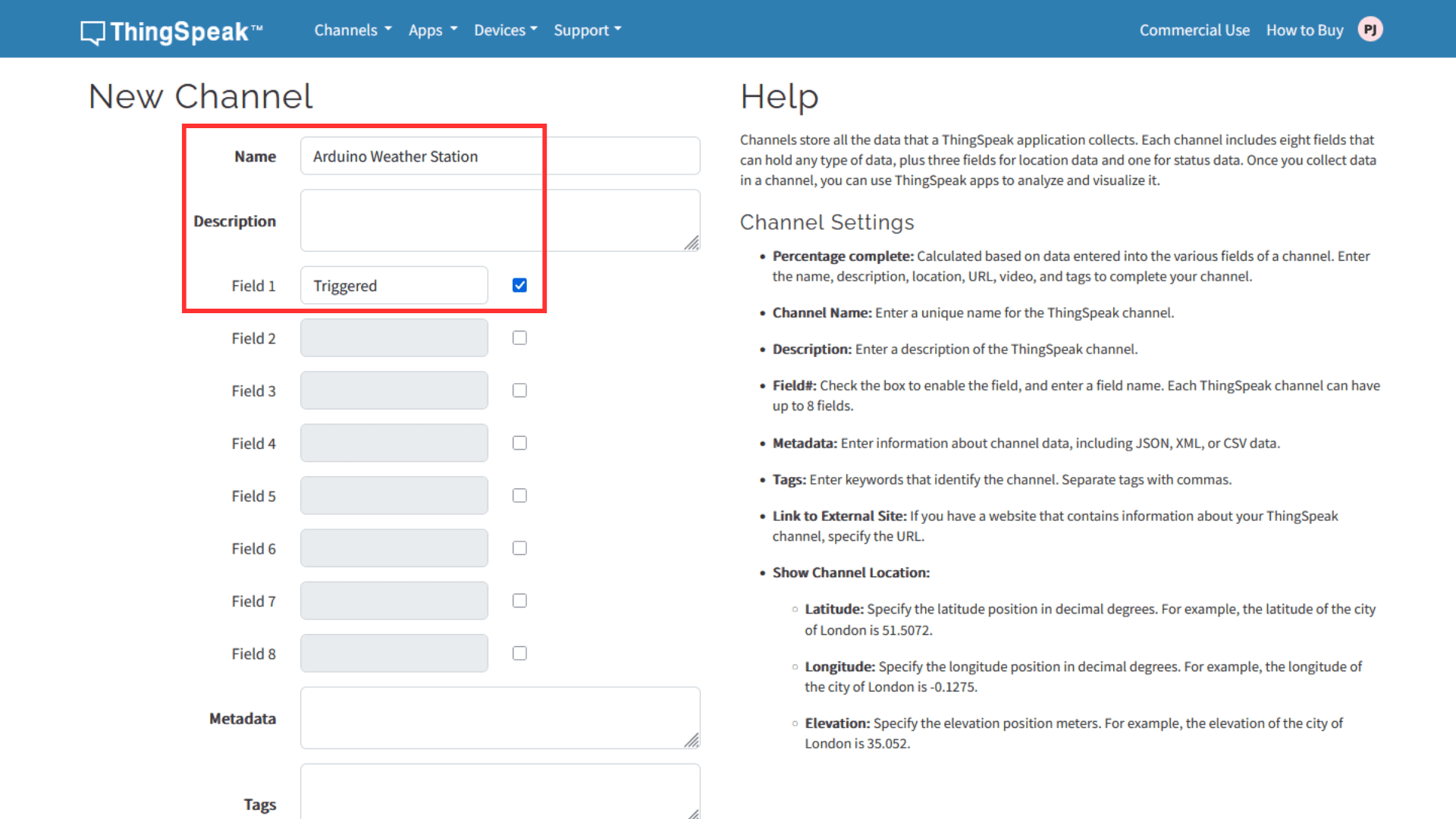The image size is (1456, 819).
Task: Click the Name input field
Action: (500, 156)
